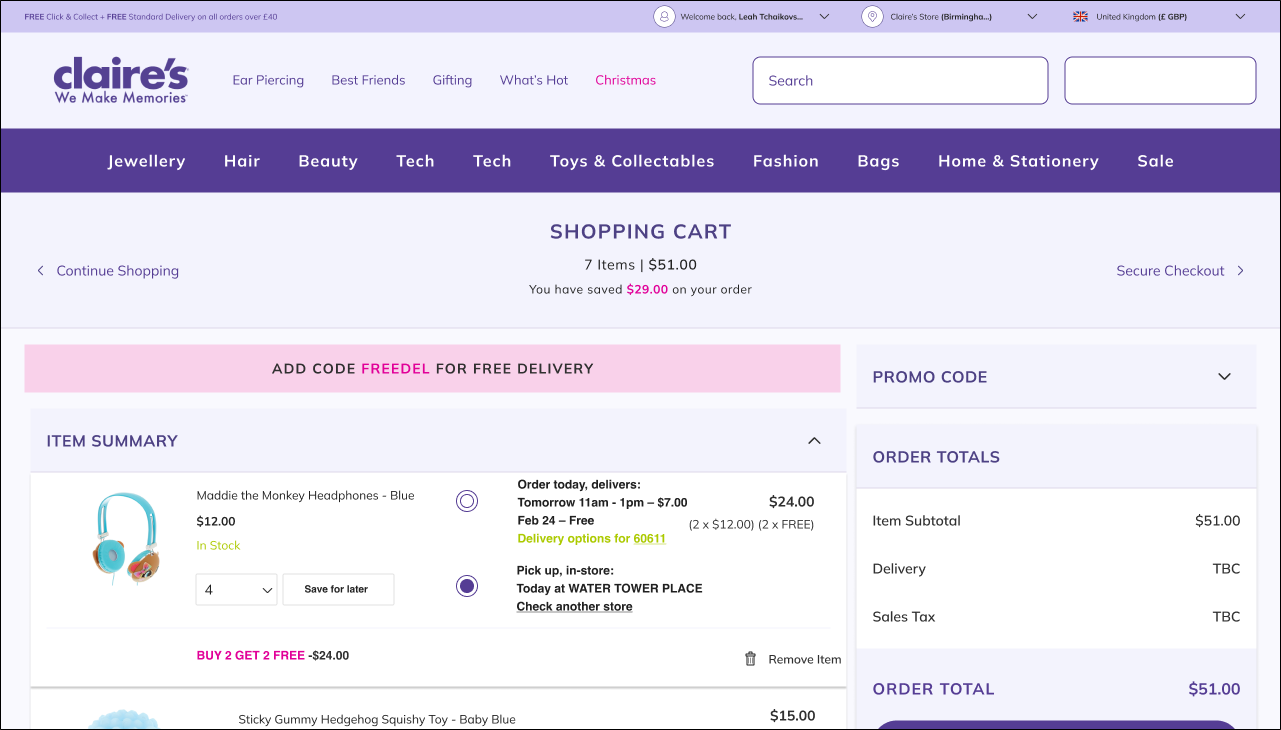Click the trash can icon beside Remove Item
Image resolution: width=1281 pixels, height=730 pixels.
(x=750, y=659)
